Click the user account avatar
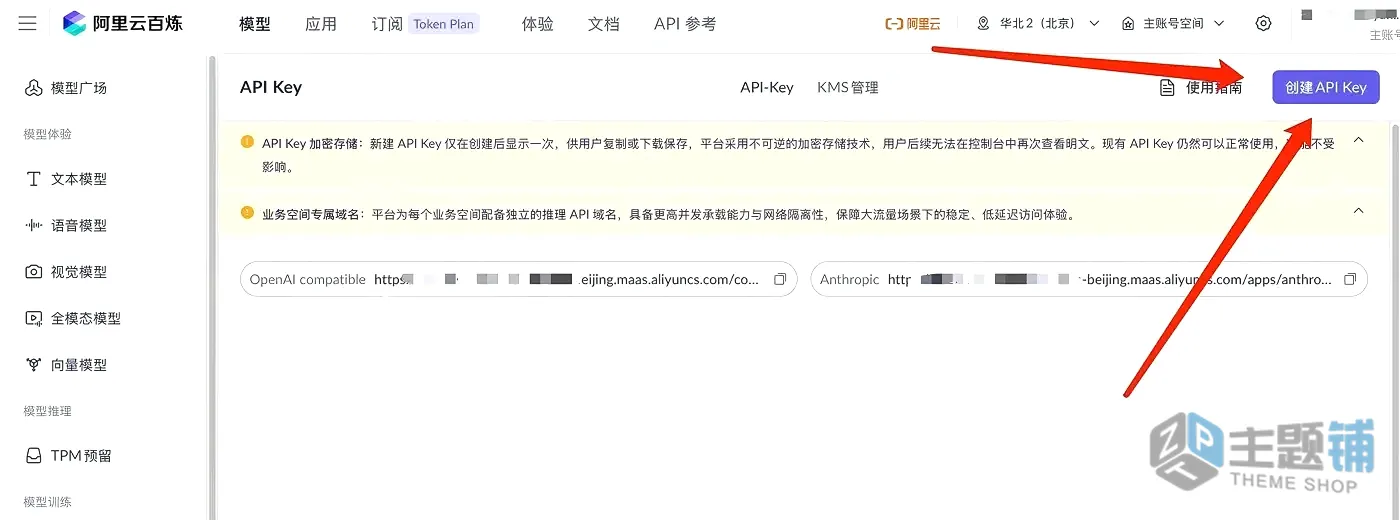Image resolution: width=1400 pixels, height=520 pixels. 1308,15
